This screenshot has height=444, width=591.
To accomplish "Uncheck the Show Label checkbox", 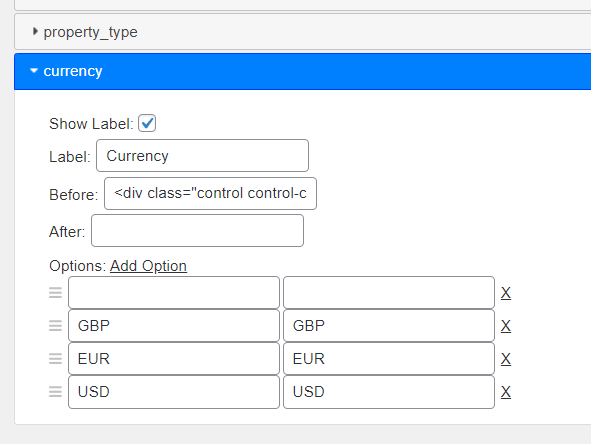I will click(147, 123).
